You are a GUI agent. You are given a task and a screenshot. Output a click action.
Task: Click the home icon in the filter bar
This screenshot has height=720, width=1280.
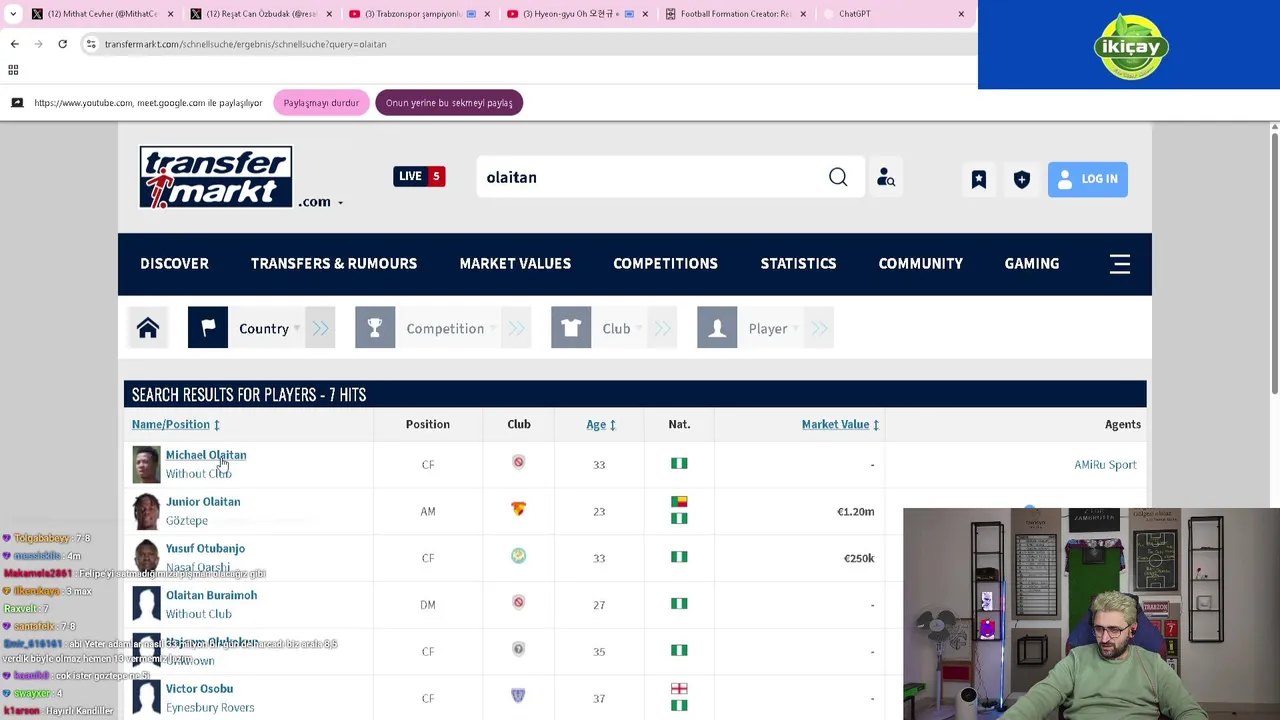[x=148, y=328]
